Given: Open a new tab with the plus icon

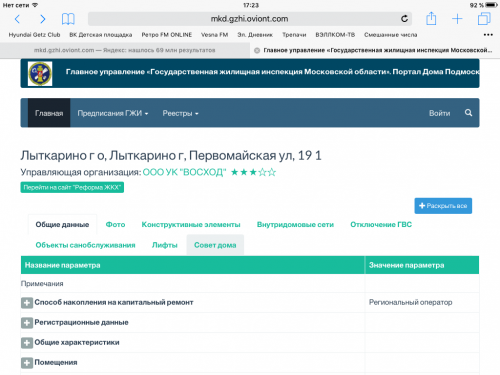Looking at the screenshot, I should pos(457,19).
